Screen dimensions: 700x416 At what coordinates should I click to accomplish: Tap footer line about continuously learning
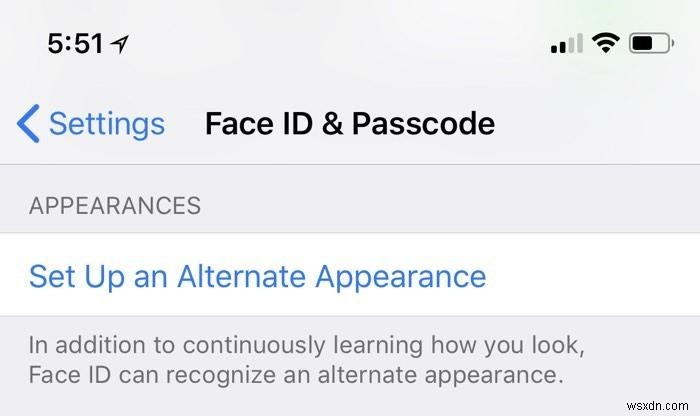point(307,346)
